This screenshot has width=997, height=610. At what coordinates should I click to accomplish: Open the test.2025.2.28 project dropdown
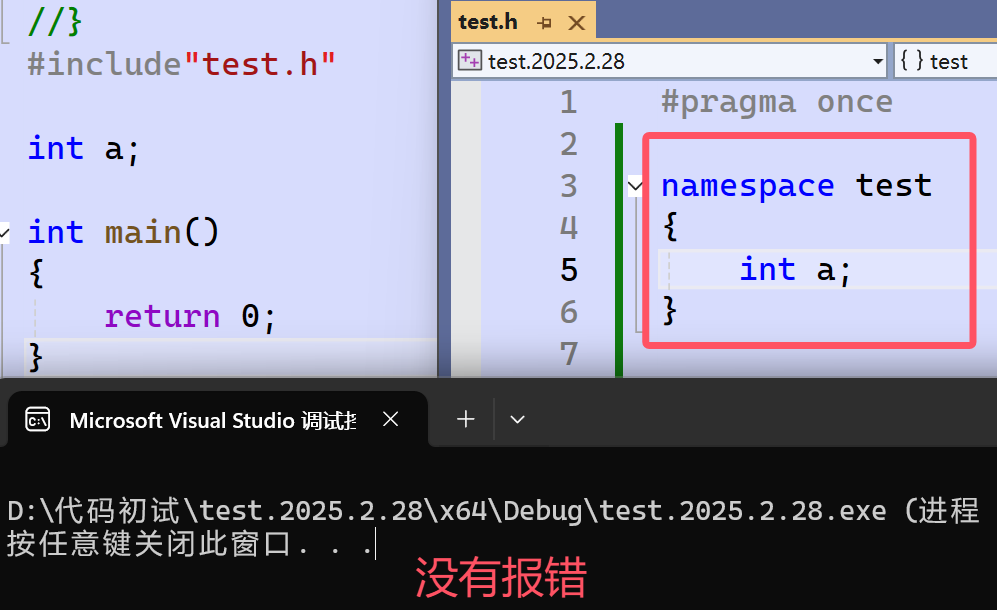[x=877, y=61]
